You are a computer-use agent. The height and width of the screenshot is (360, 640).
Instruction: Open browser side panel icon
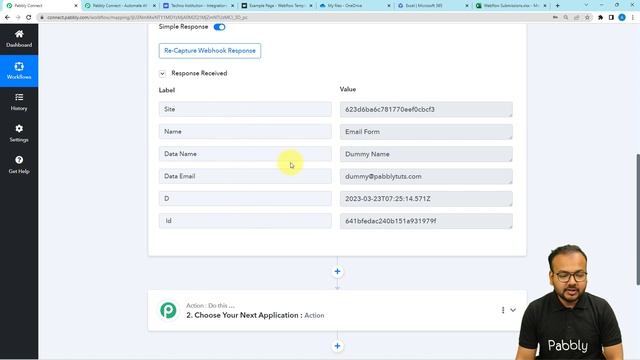click(x=611, y=18)
